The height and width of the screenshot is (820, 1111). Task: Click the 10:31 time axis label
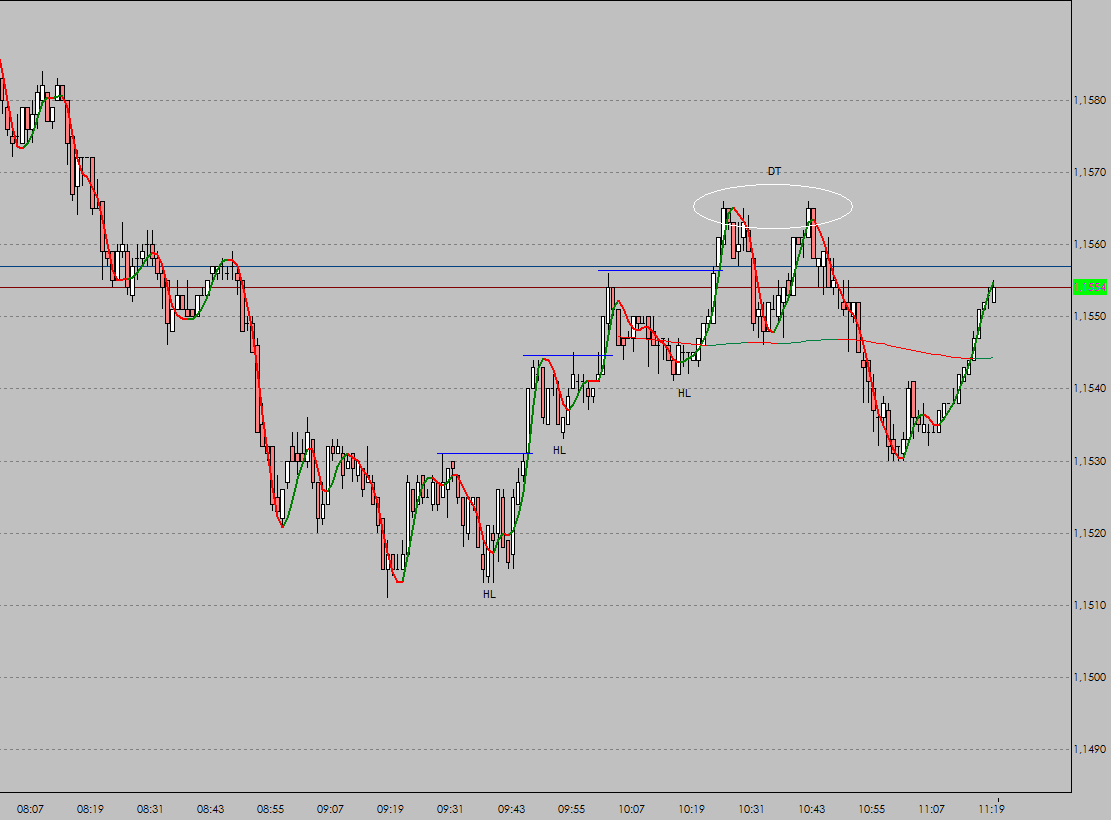click(751, 809)
